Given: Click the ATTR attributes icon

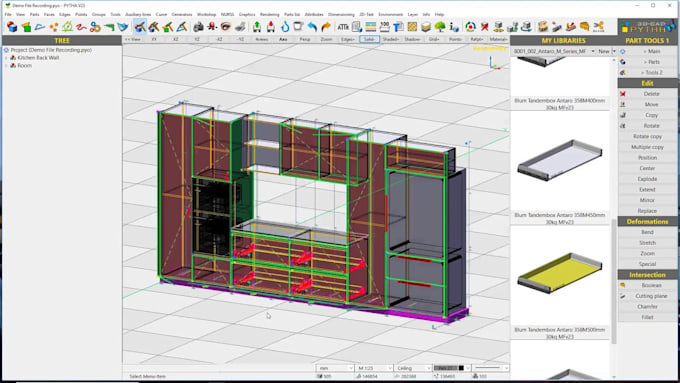Looking at the screenshot, I should click(343, 27).
